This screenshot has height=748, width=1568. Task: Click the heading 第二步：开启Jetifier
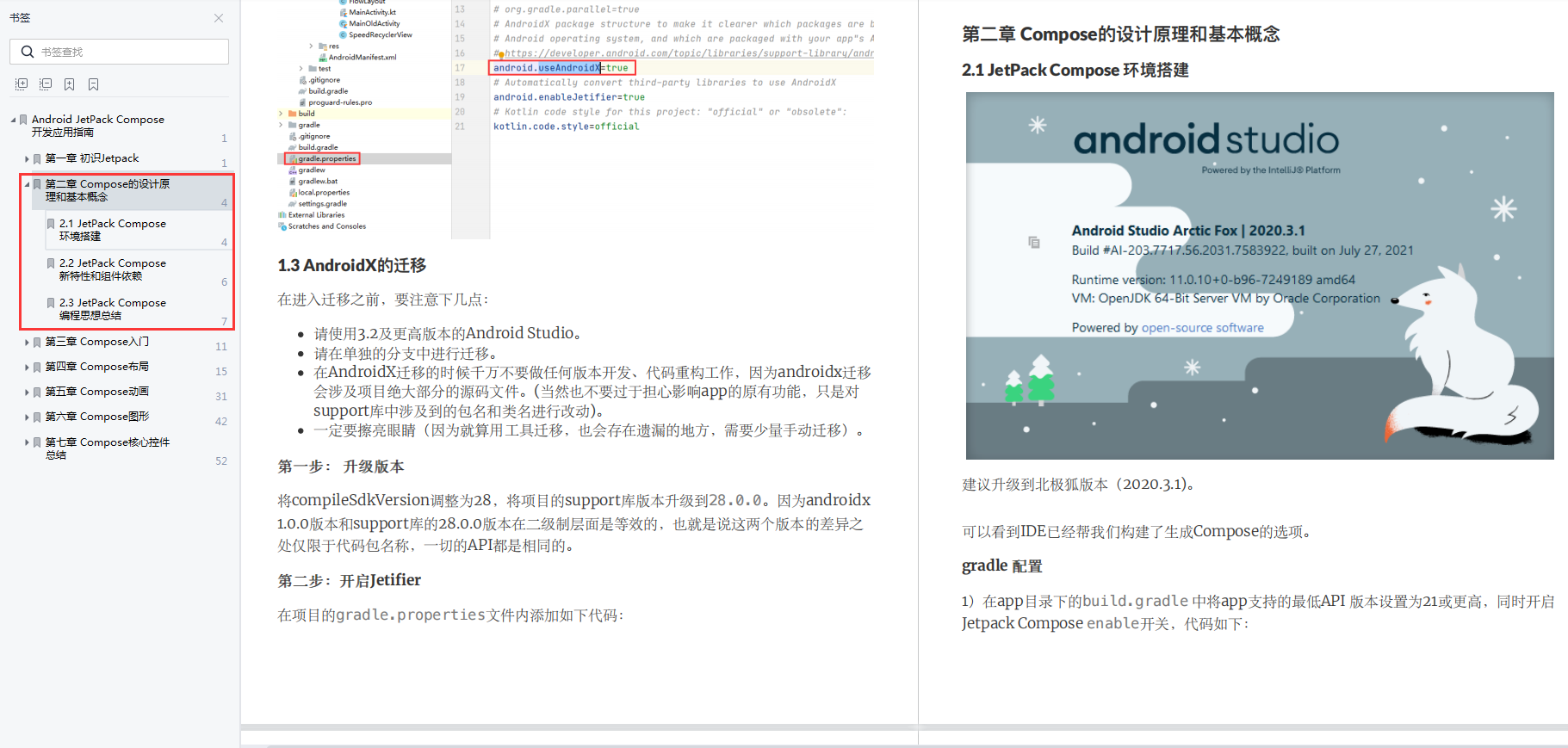pyautogui.click(x=350, y=581)
